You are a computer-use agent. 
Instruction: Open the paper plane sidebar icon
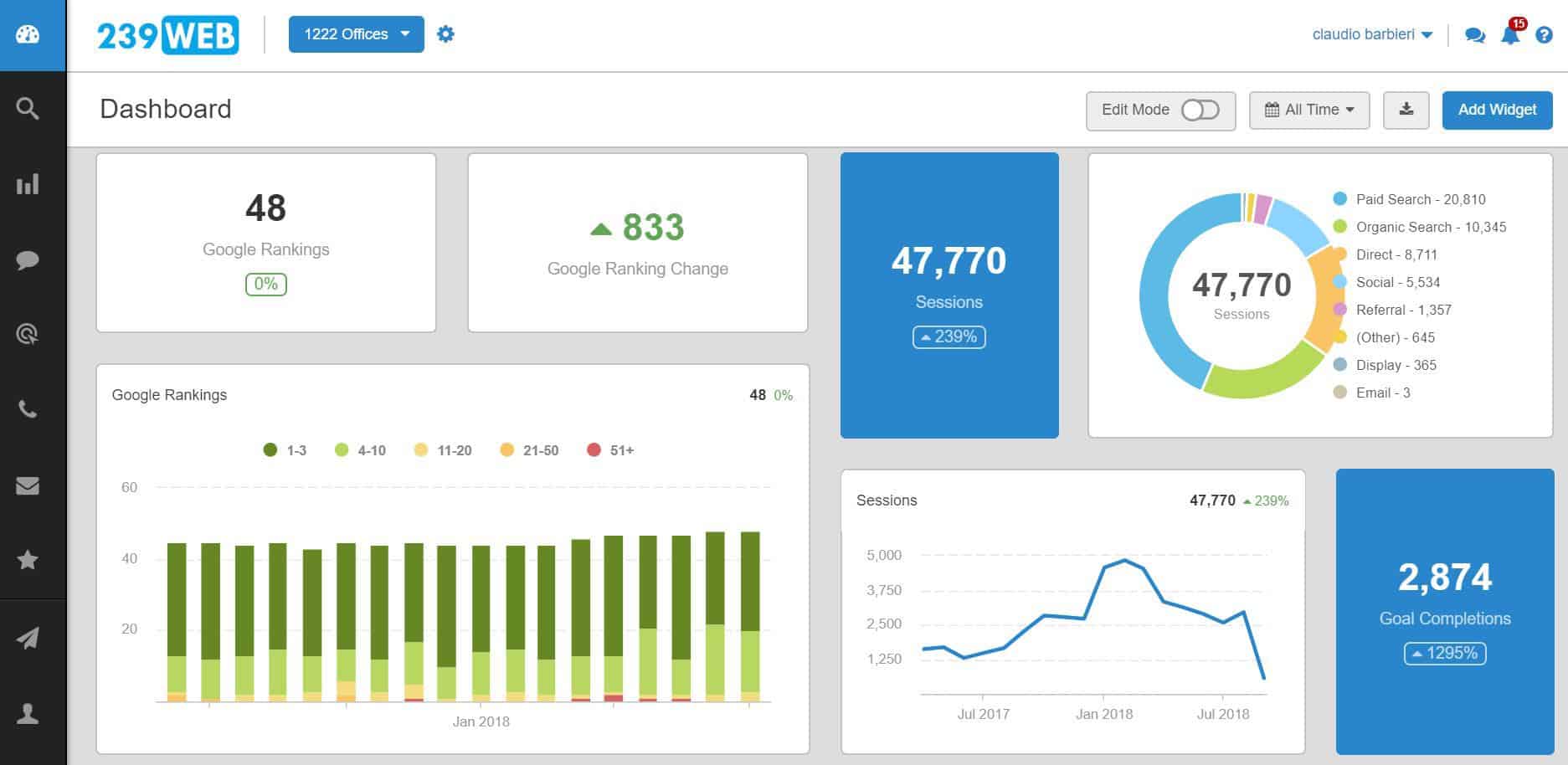pyautogui.click(x=28, y=639)
